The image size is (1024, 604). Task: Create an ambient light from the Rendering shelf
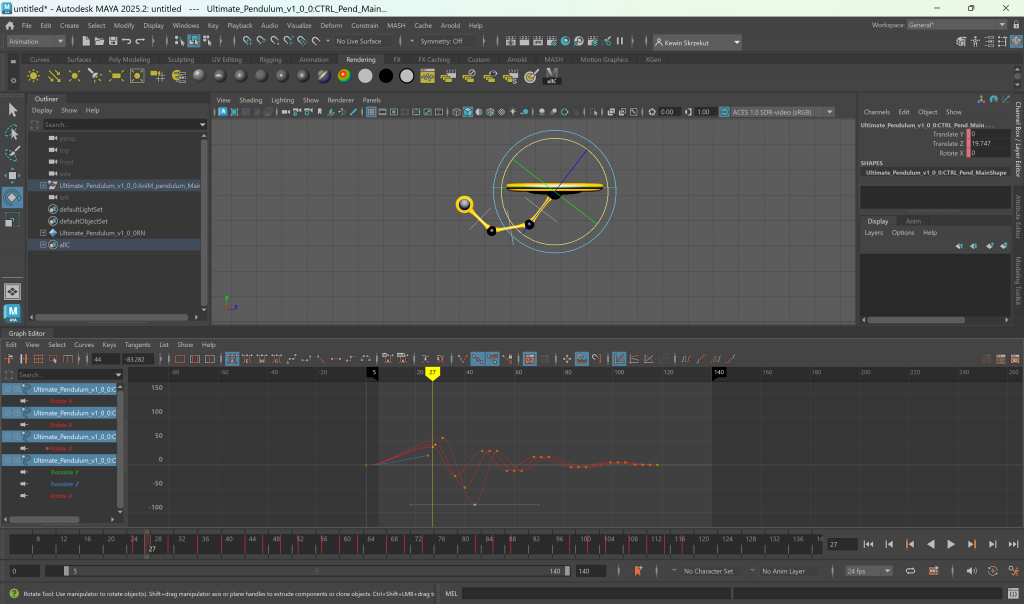click(33, 76)
